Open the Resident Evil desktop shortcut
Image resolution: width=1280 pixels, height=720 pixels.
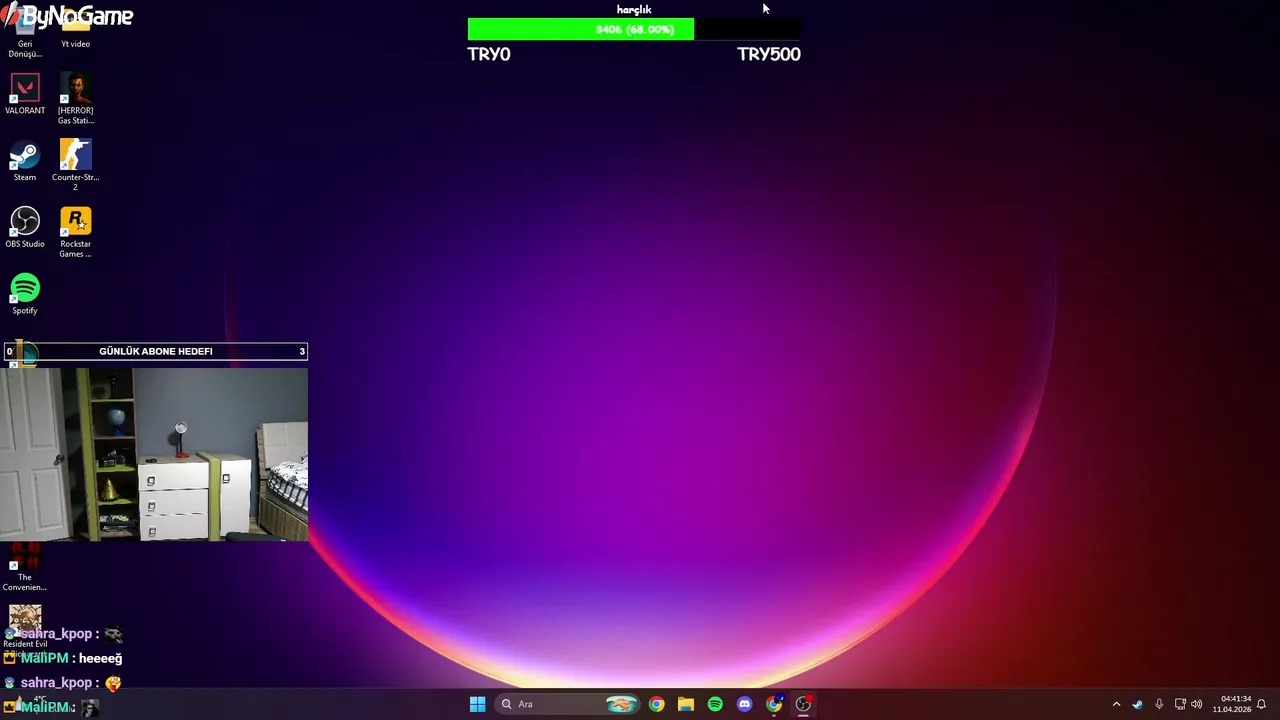(x=25, y=627)
